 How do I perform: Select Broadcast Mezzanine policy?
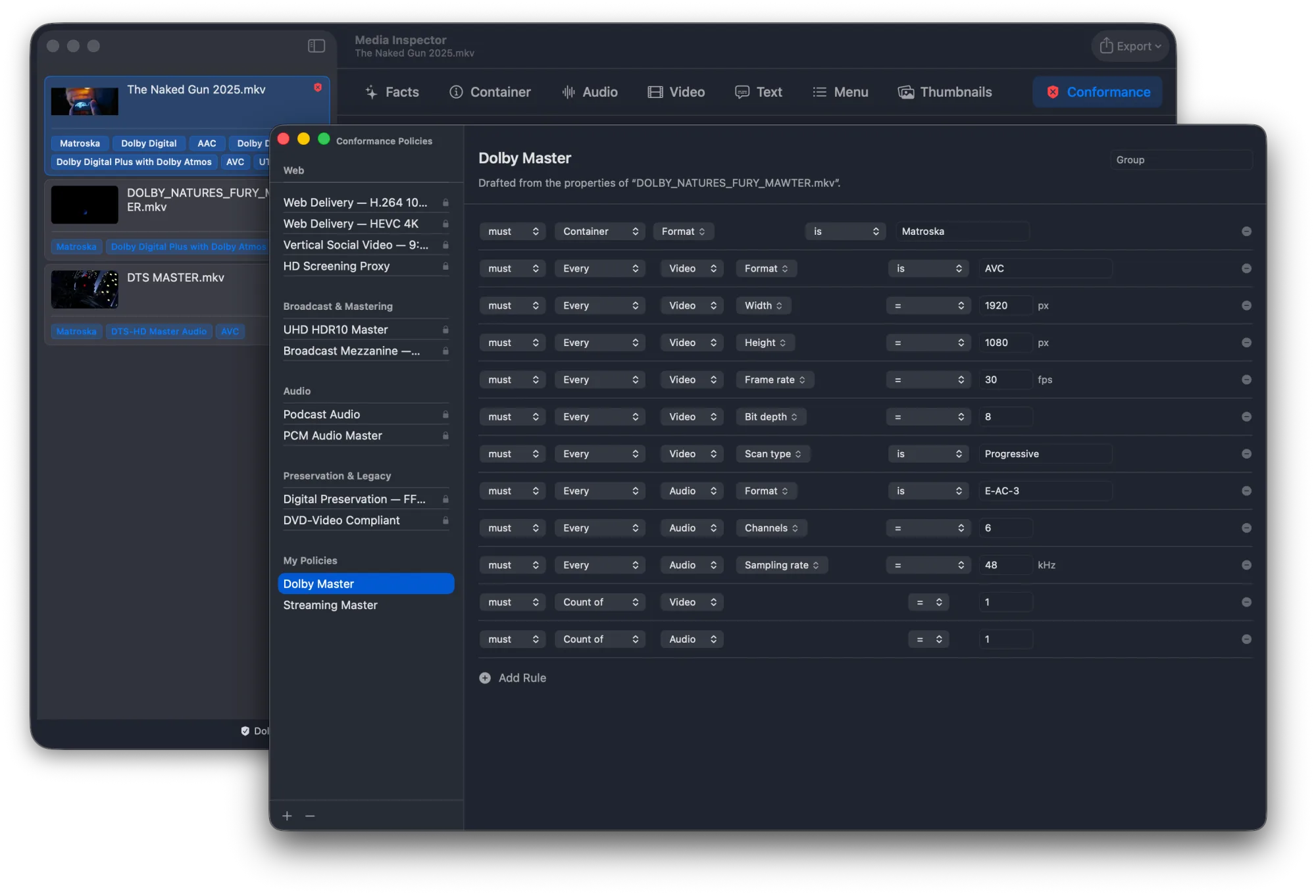366,351
